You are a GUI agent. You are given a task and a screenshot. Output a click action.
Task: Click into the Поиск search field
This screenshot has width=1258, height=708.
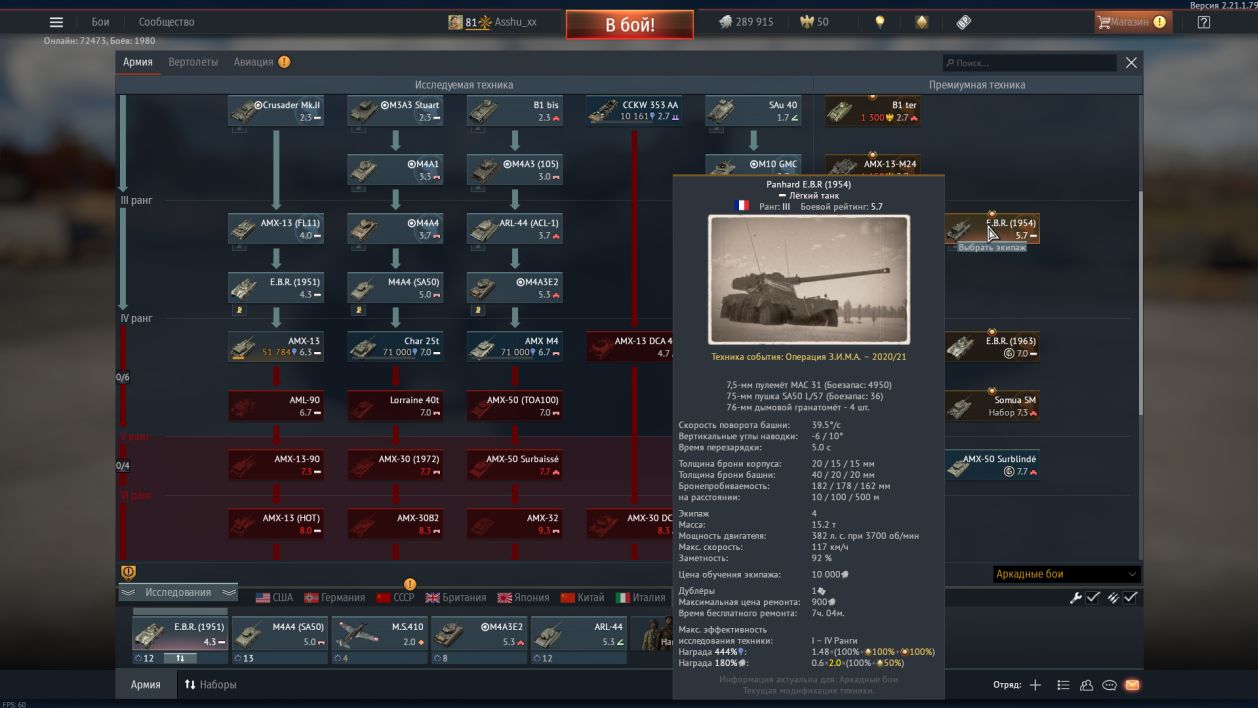(x=1029, y=63)
